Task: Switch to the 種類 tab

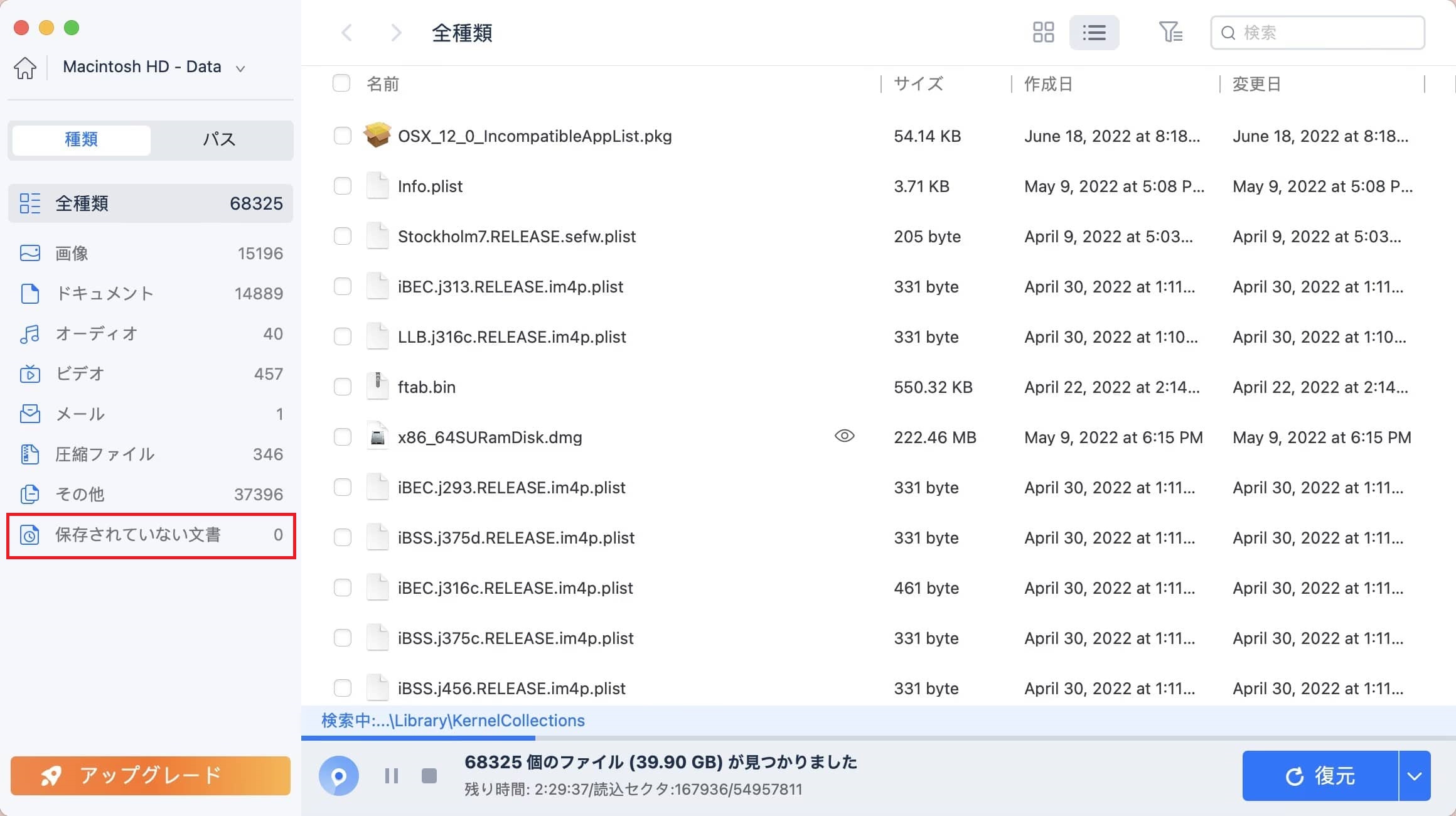Action: click(80, 139)
